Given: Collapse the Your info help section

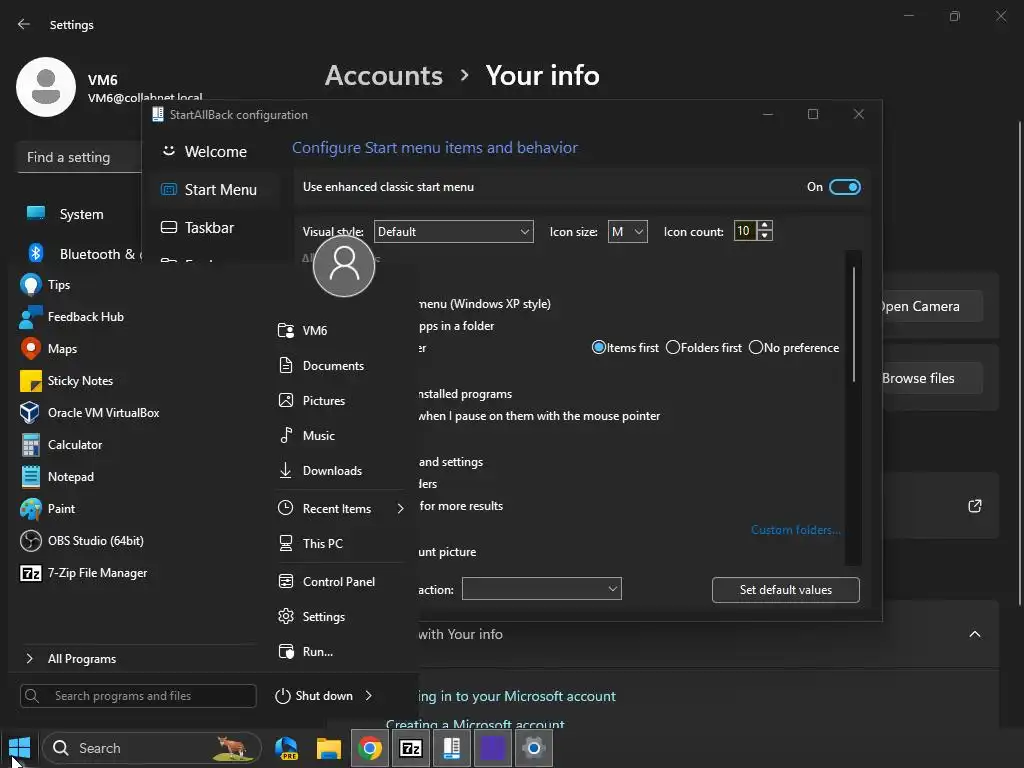Looking at the screenshot, I should pos(975,634).
